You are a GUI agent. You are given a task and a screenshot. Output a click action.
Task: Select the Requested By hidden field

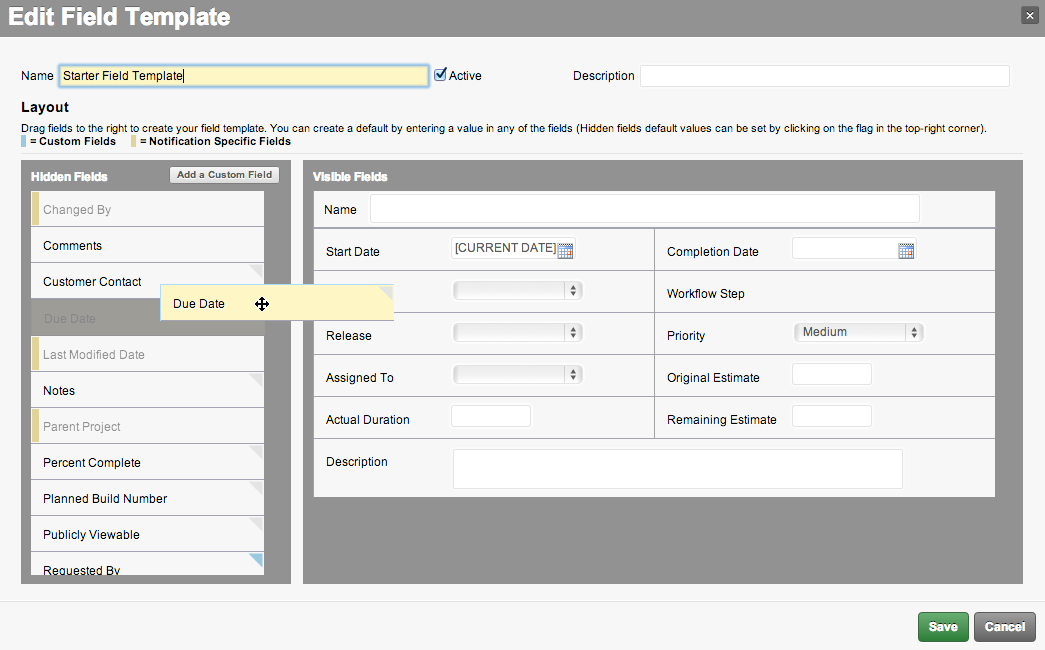(x=147, y=564)
